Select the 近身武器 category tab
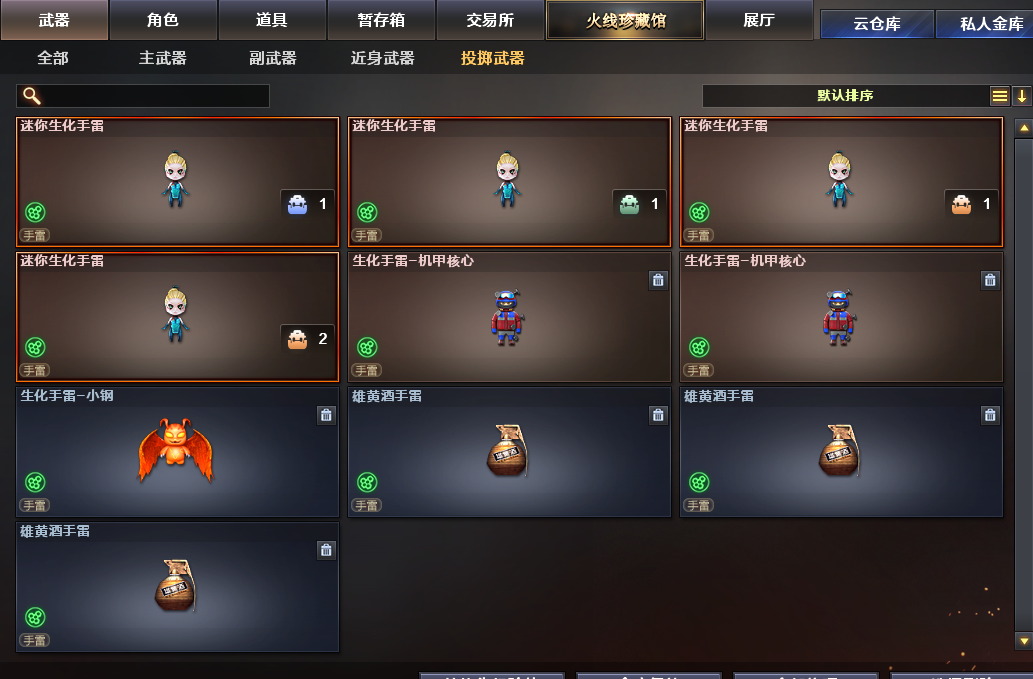1033x679 pixels. (x=382, y=58)
